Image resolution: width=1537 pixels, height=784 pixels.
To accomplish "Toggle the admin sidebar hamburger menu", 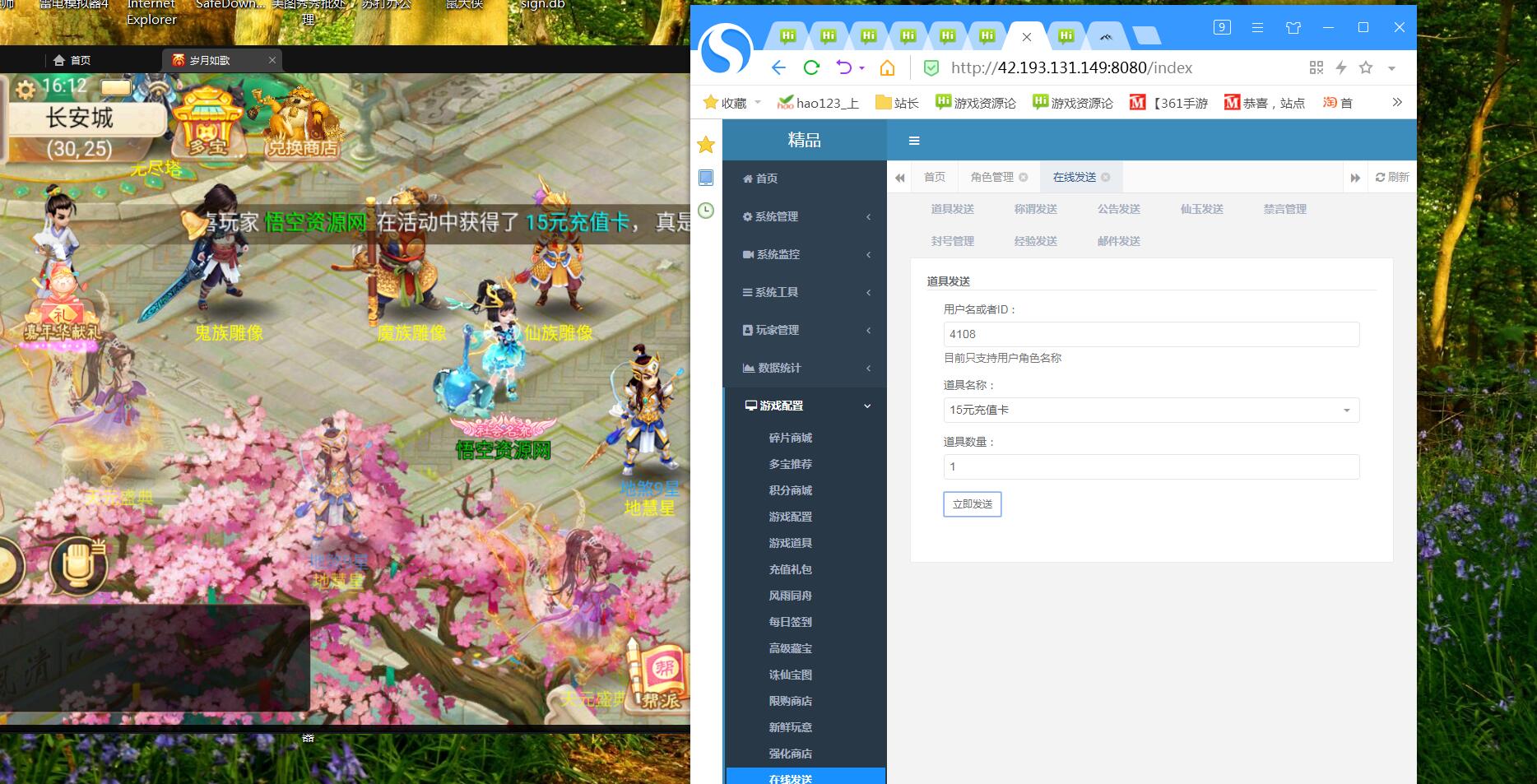I will [913, 141].
